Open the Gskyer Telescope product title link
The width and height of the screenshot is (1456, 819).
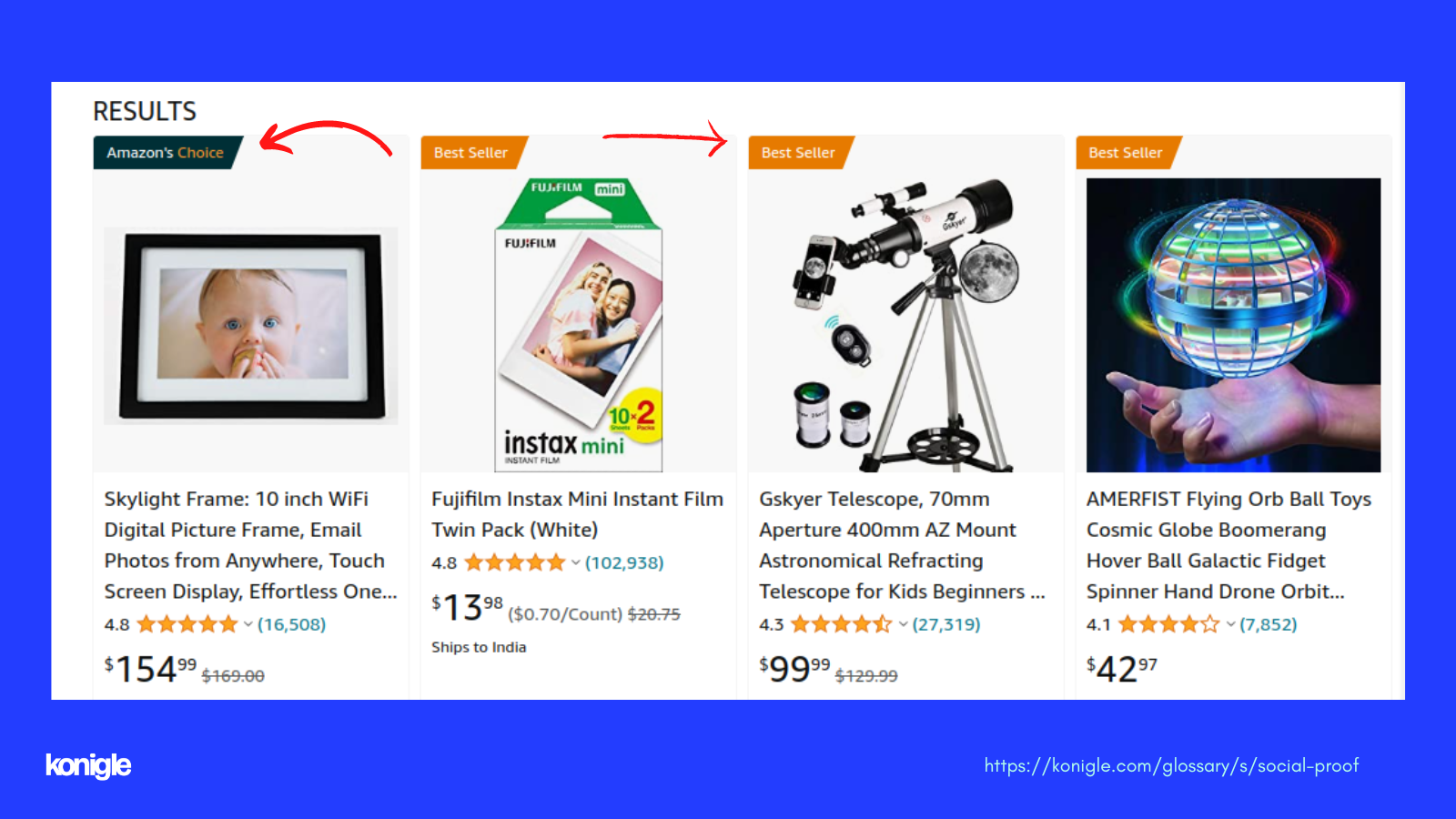click(x=902, y=545)
